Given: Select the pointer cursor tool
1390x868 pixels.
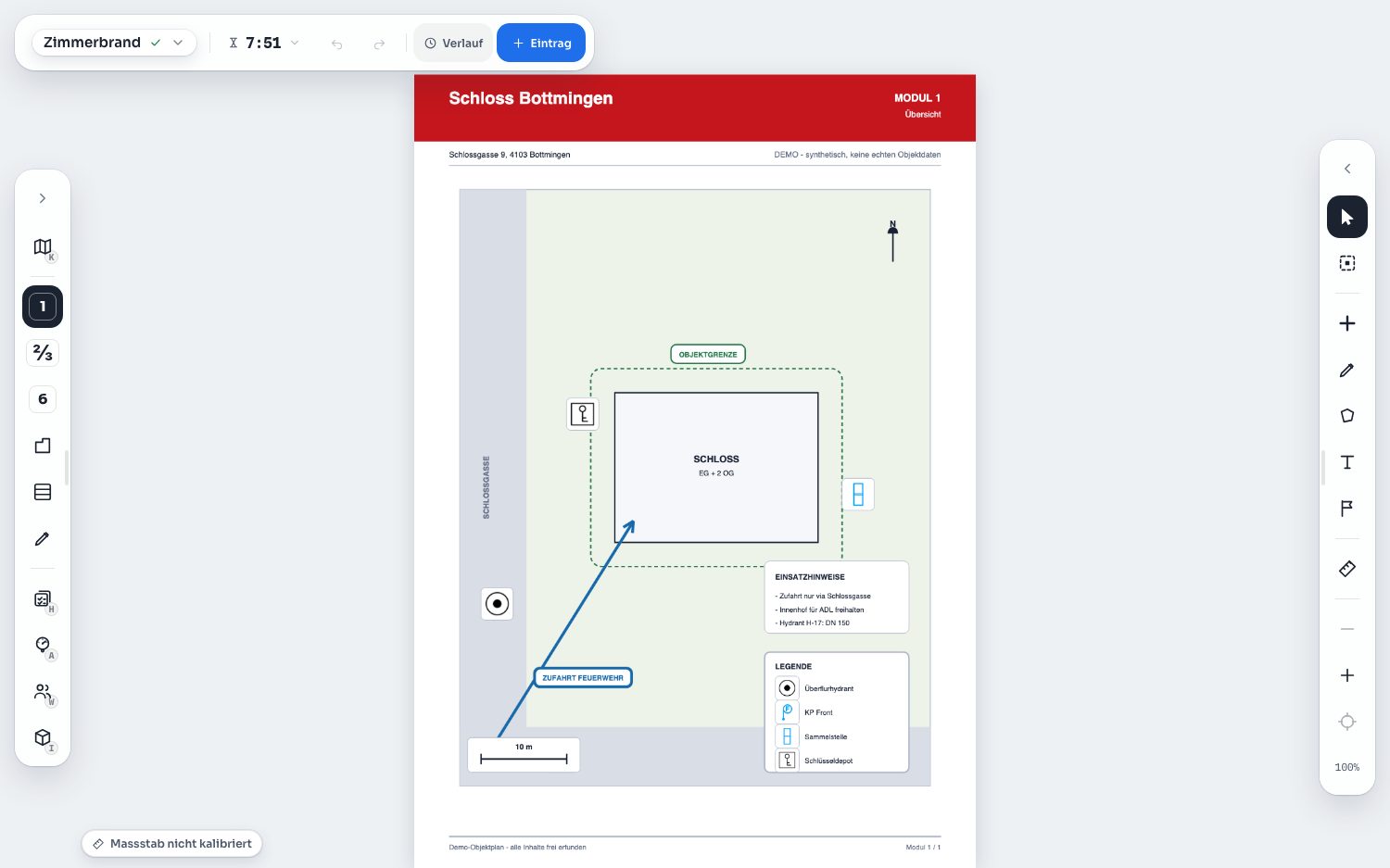Looking at the screenshot, I should 1347,217.
